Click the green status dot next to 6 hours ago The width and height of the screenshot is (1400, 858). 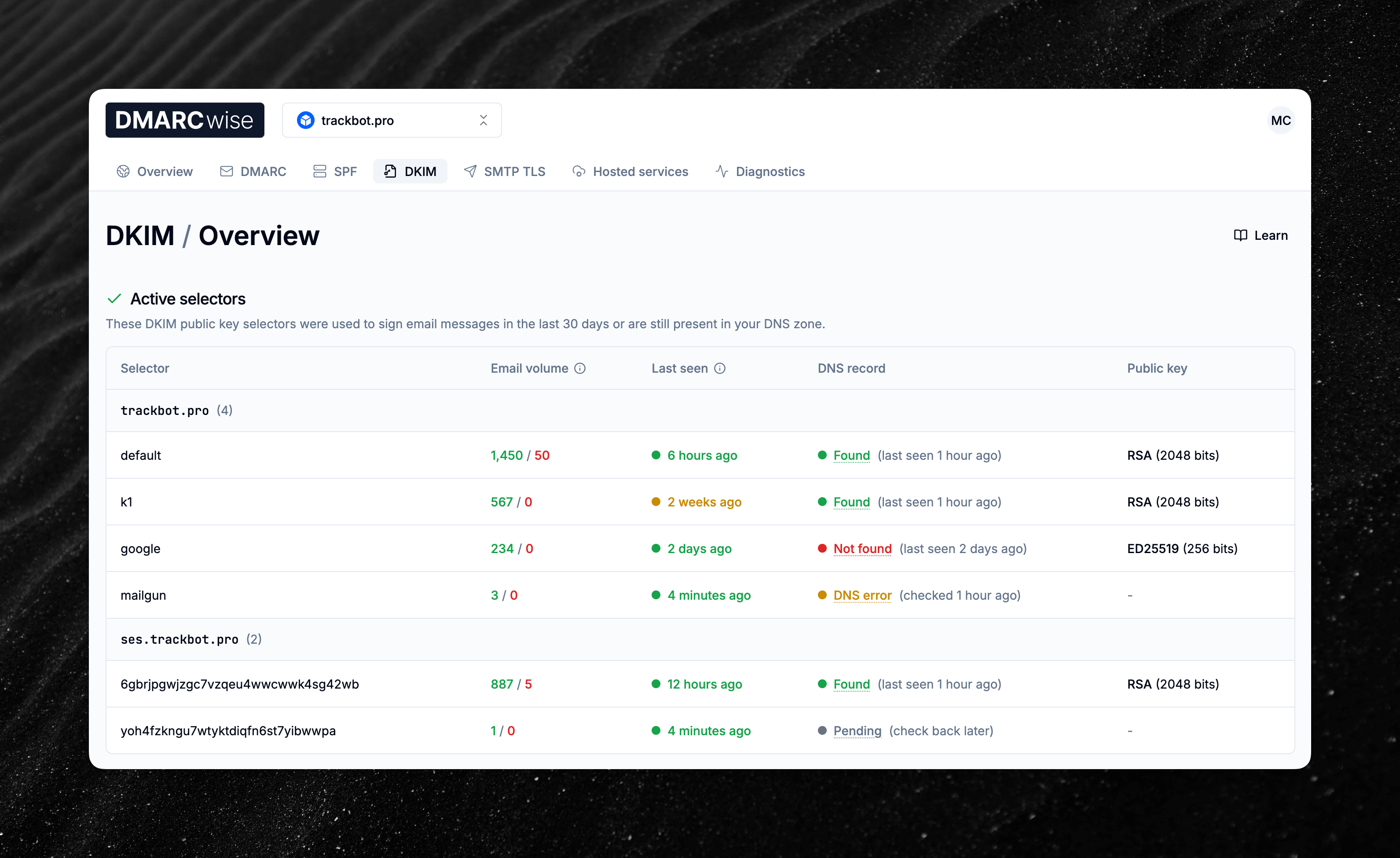coord(656,455)
